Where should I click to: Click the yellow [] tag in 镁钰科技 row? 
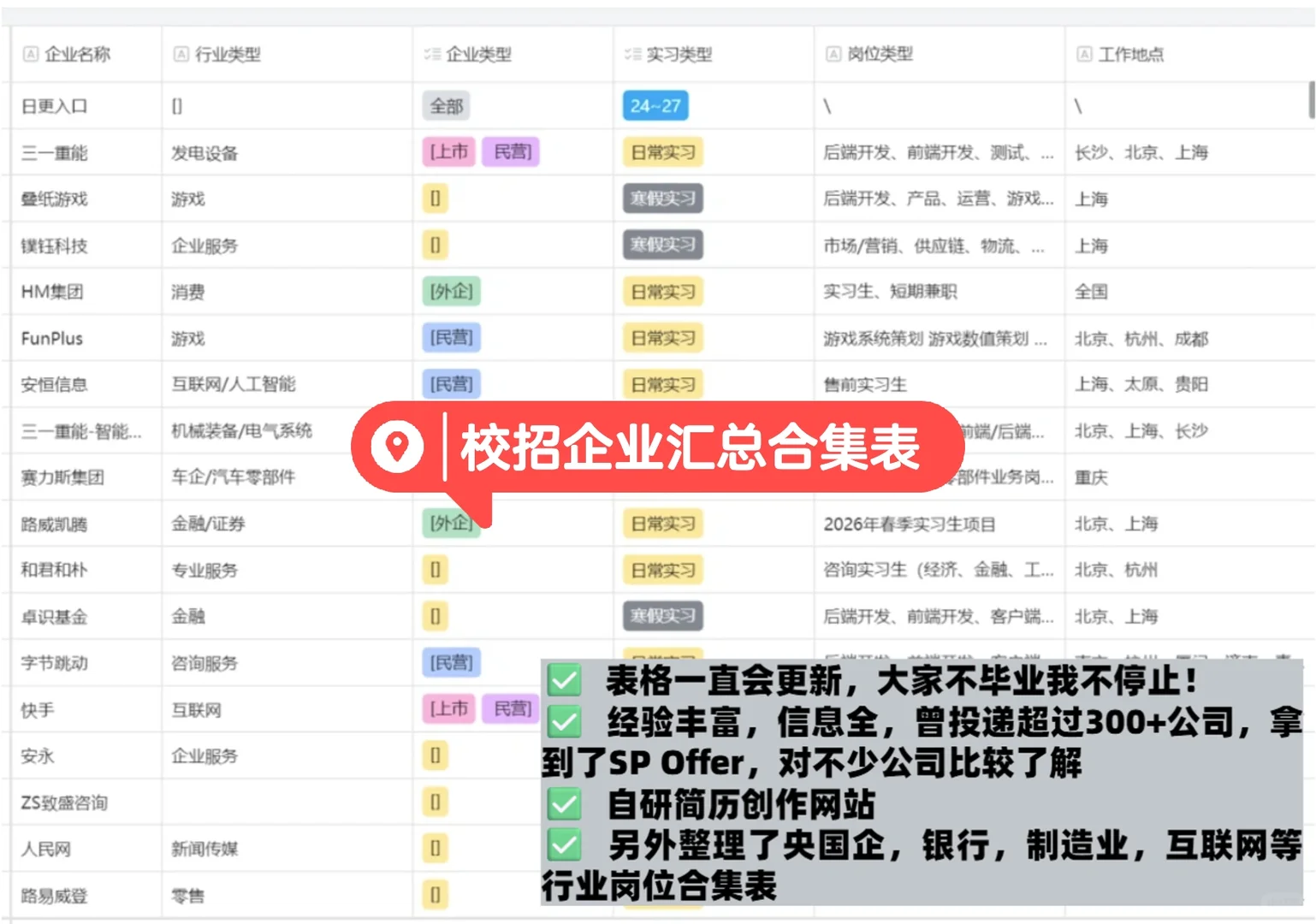click(x=435, y=245)
